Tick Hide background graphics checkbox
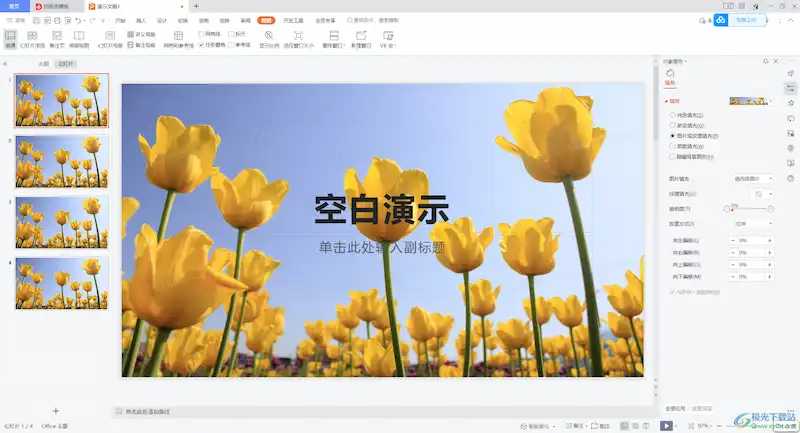 tap(672, 157)
